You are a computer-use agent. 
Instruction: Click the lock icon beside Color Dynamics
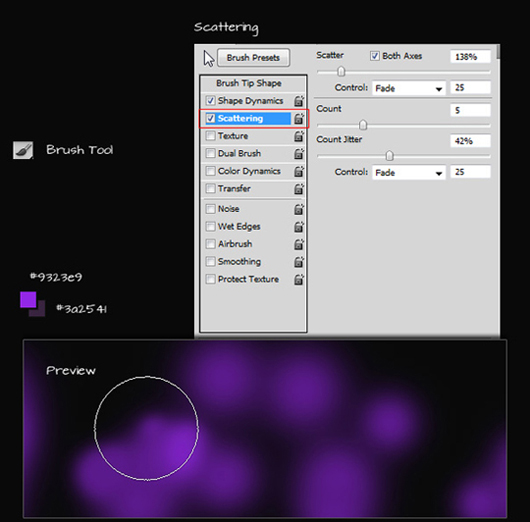(x=299, y=171)
